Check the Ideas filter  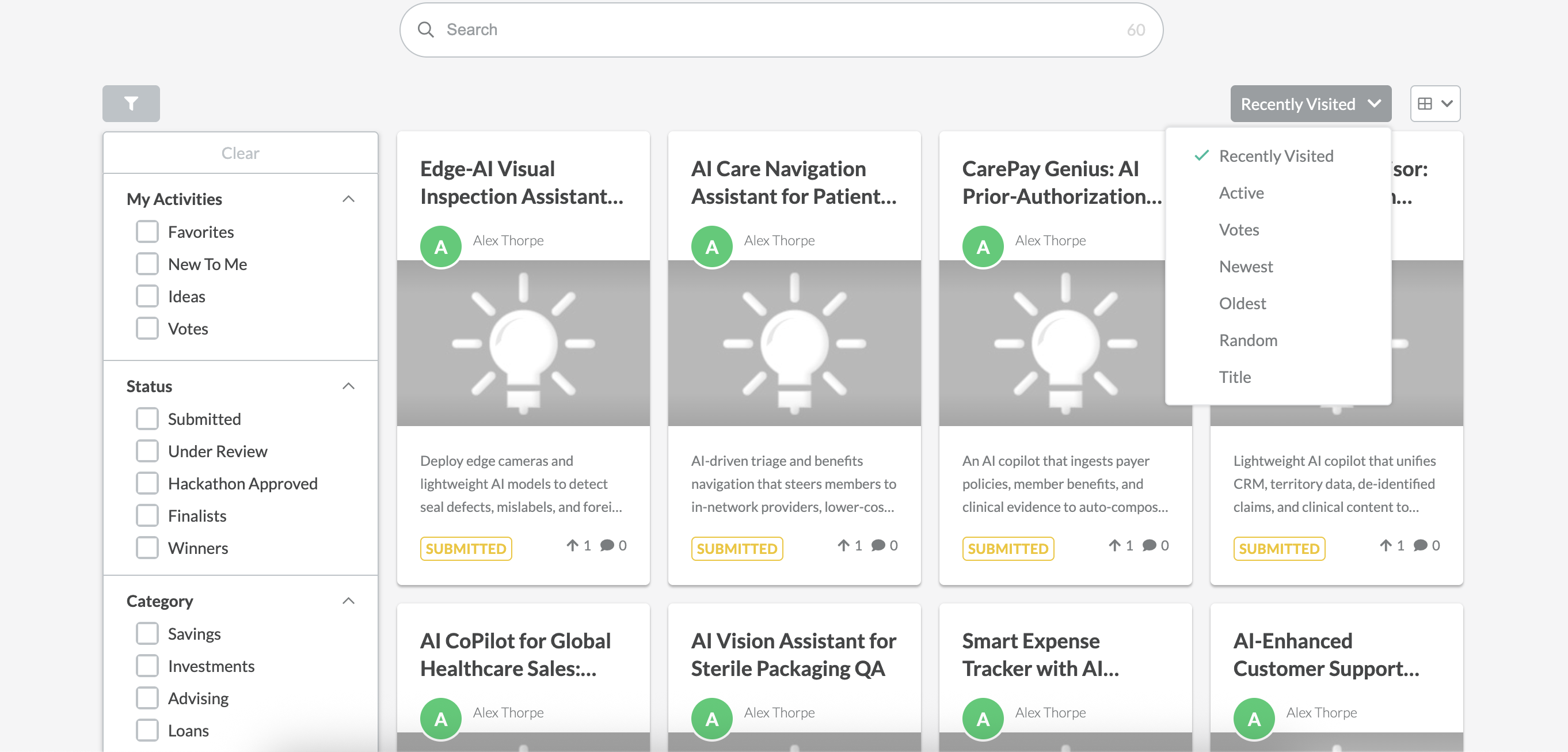click(147, 296)
